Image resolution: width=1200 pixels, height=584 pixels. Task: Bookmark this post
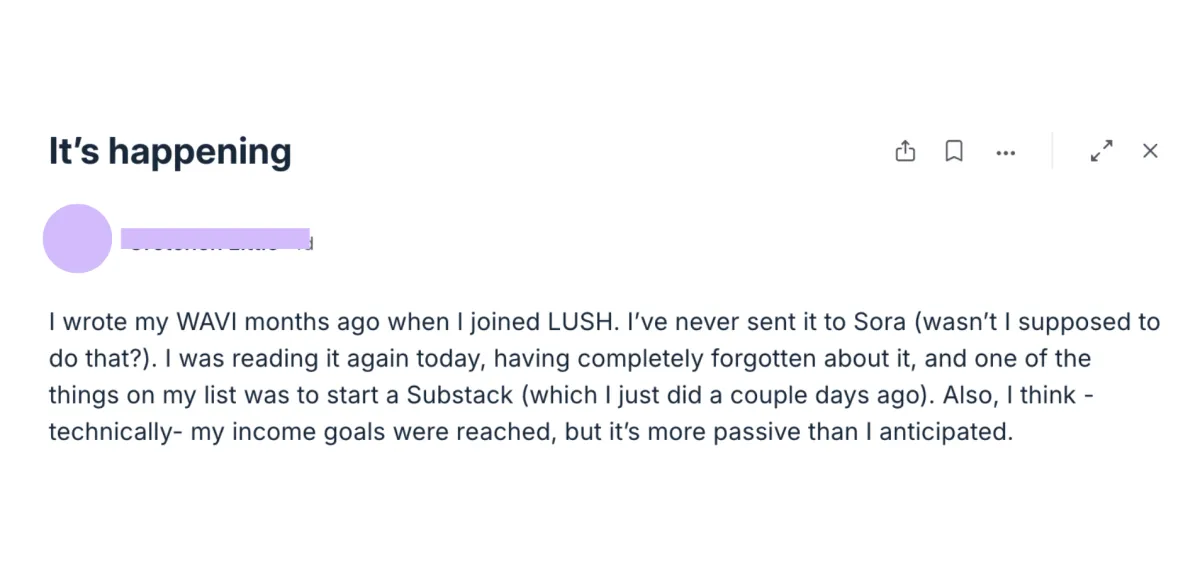(954, 152)
